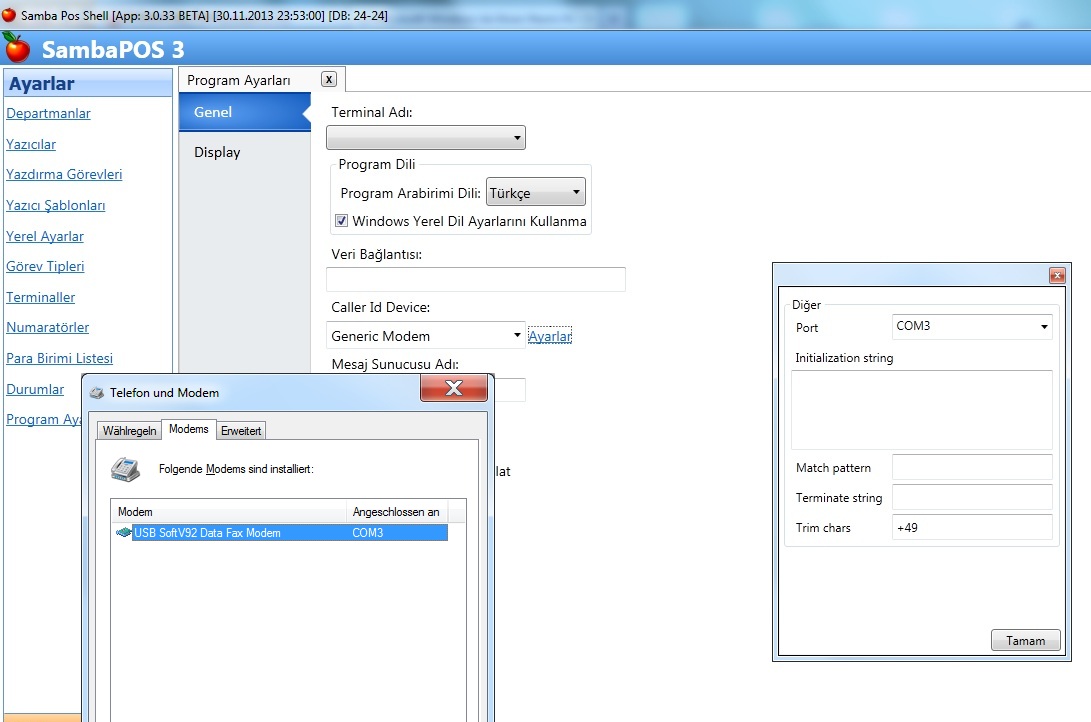Close the Telefon und Modem dialog

click(453, 389)
